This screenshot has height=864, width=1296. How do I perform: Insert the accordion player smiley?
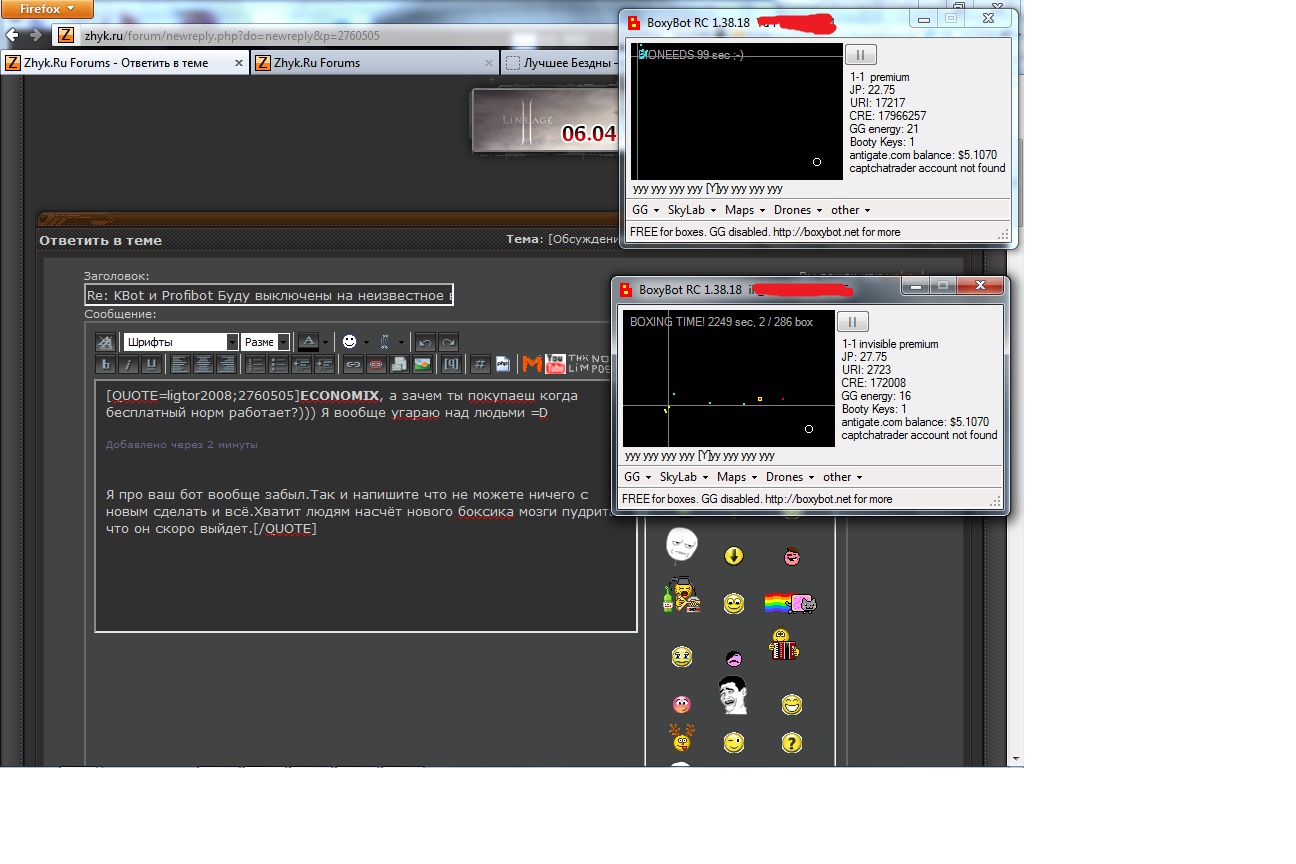click(x=783, y=644)
